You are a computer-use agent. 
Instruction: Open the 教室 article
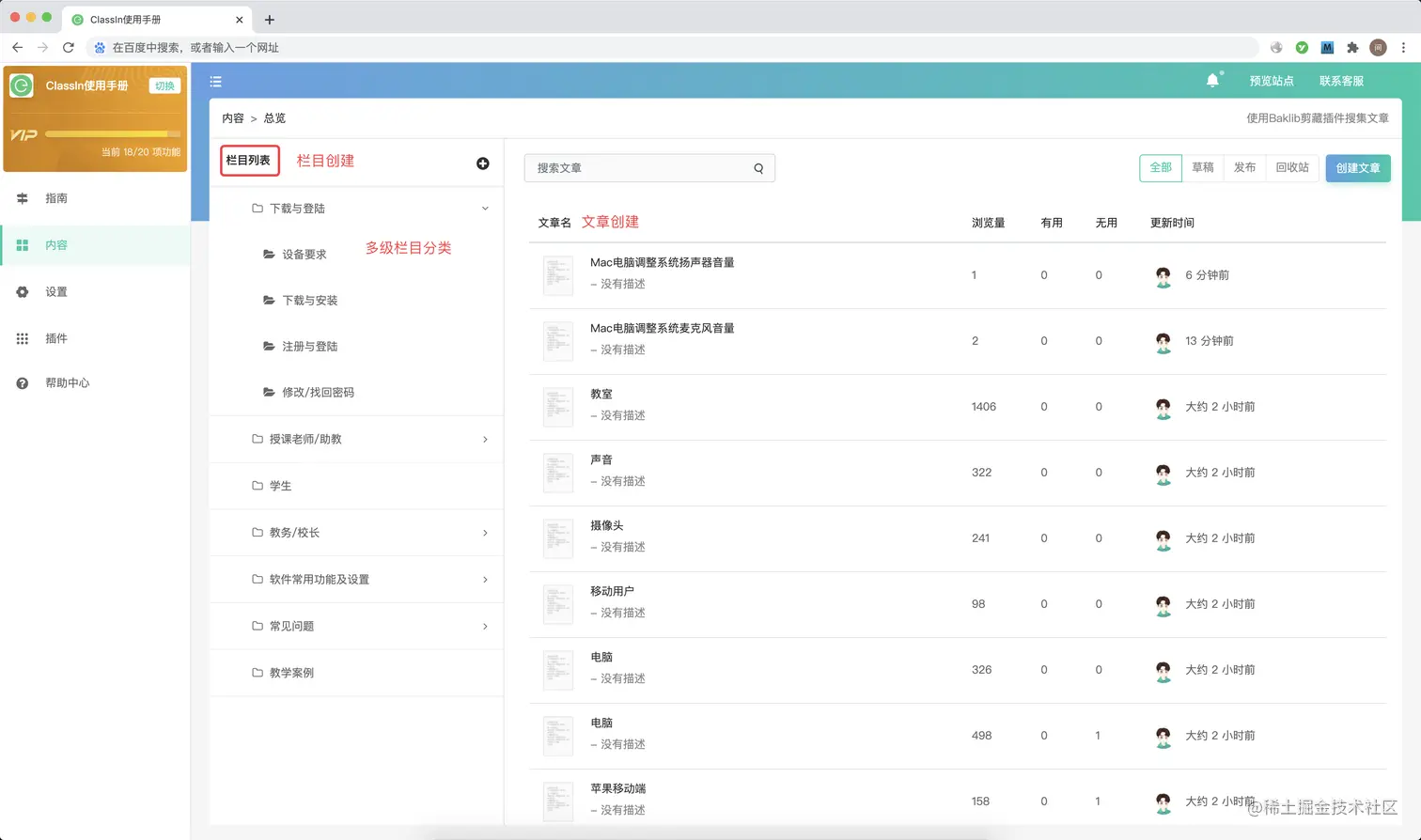point(601,394)
